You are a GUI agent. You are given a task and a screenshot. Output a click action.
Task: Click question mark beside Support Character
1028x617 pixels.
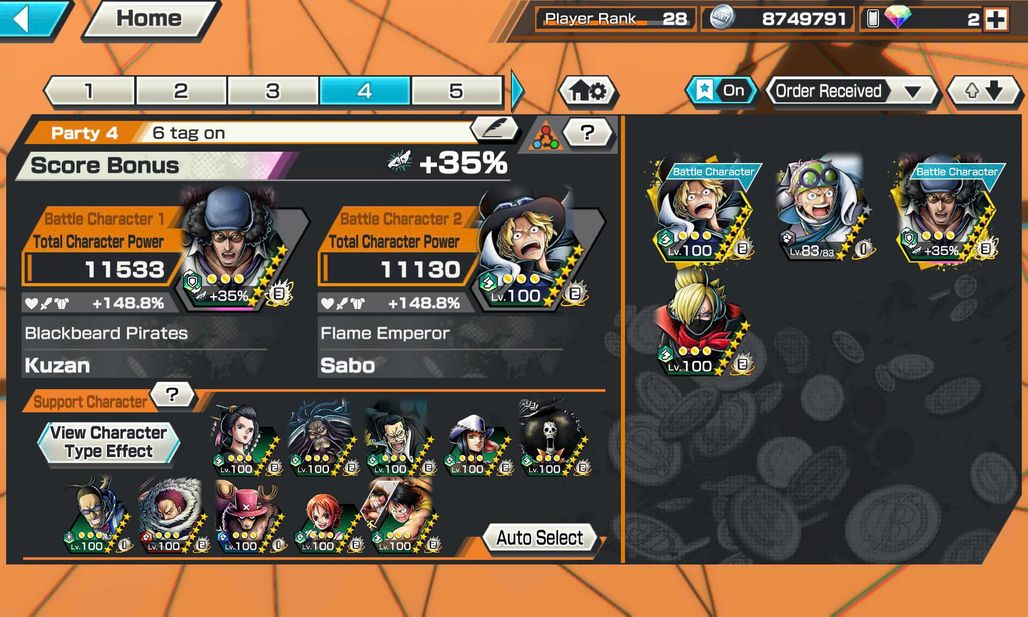coord(172,394)
